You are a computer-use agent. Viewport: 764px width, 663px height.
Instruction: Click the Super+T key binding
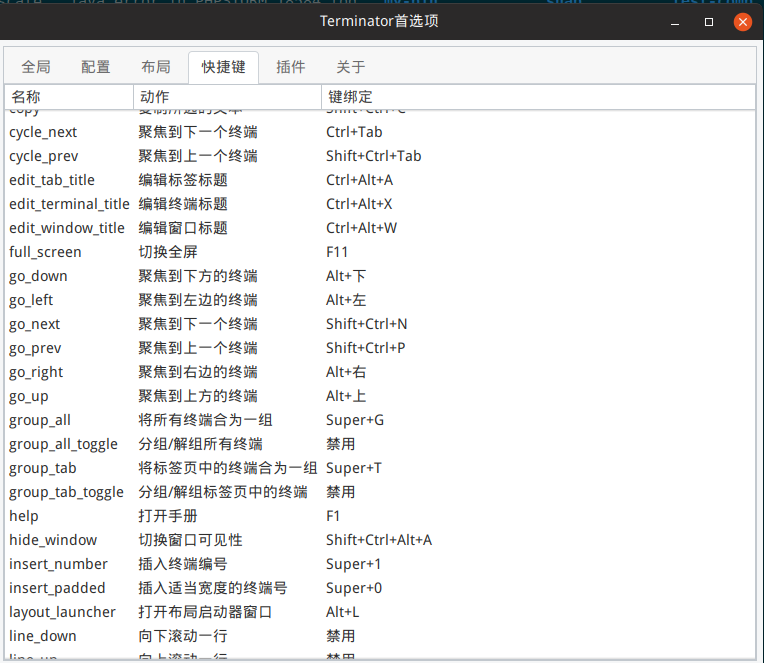tap(354, 468)
